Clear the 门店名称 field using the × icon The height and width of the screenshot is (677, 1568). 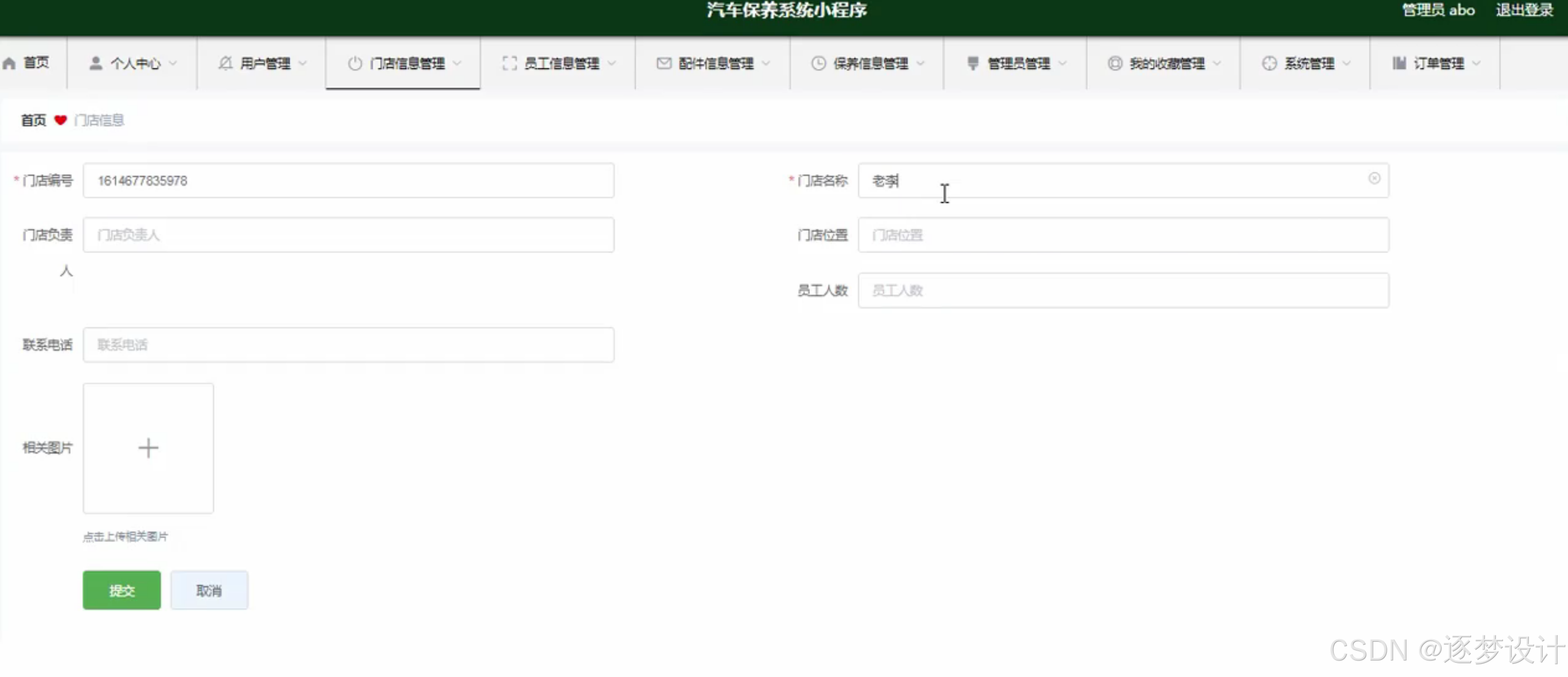[x=1374, y=179]
